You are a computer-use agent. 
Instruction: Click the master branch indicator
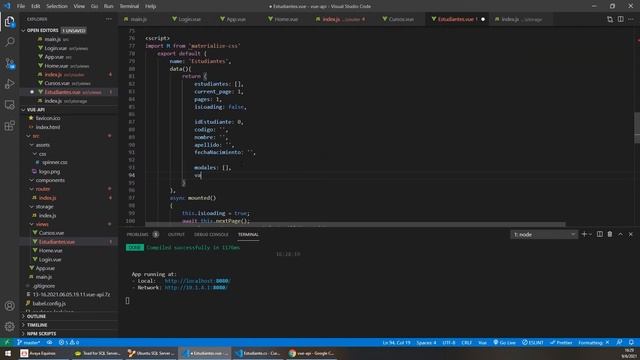[29, 342]
